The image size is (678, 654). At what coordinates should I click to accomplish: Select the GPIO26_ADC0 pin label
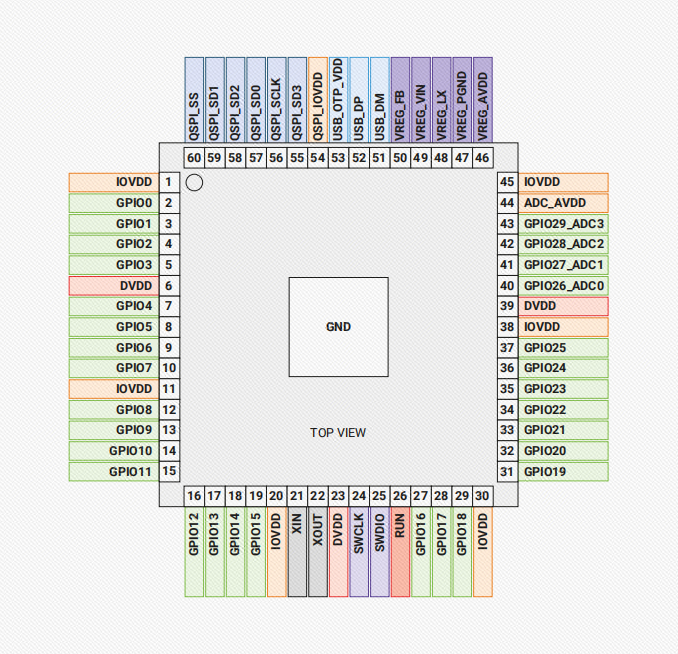pyautogui.click(x=563, y=286)
